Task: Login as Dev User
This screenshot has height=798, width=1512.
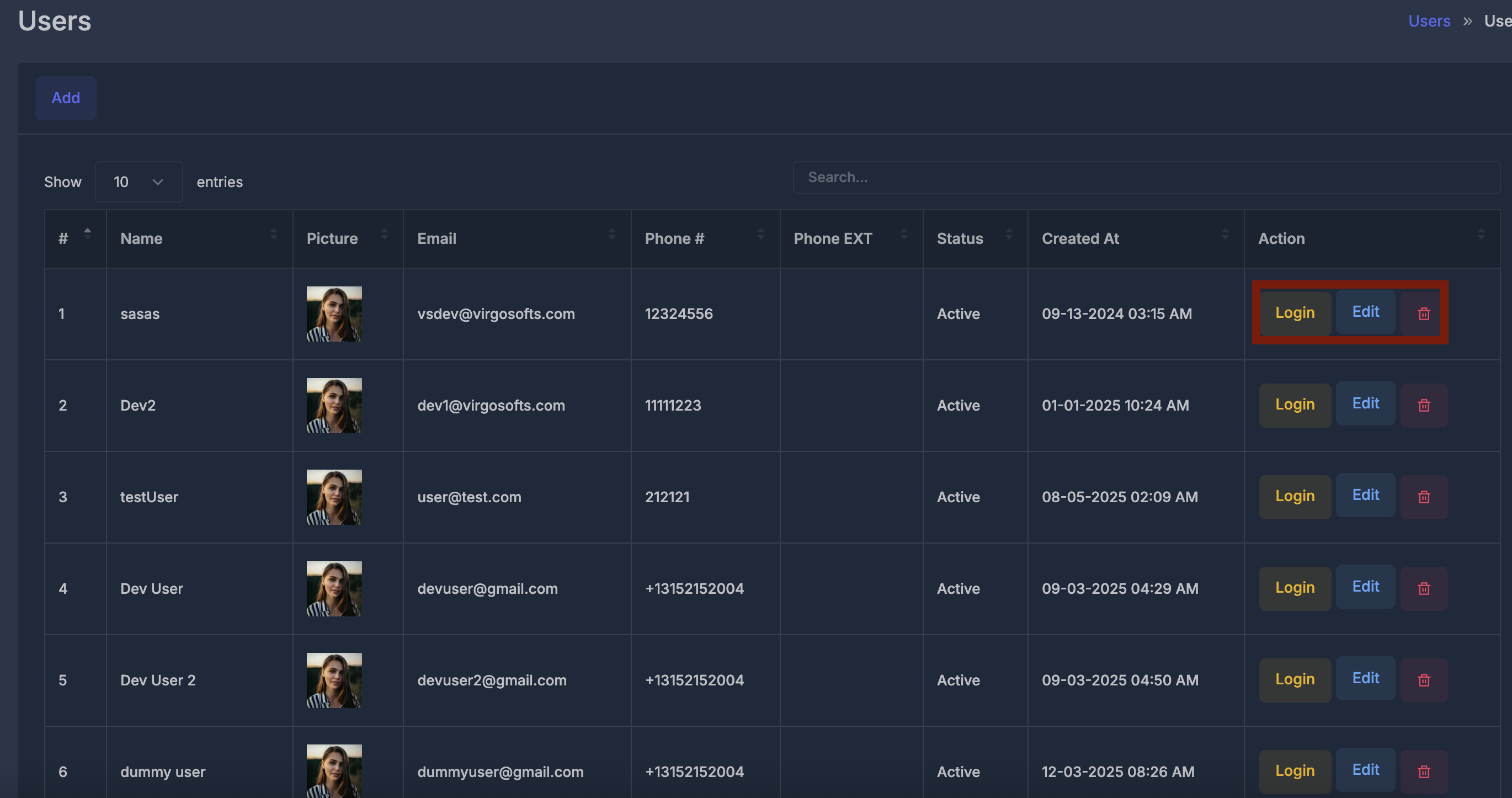Action: 1295,588
